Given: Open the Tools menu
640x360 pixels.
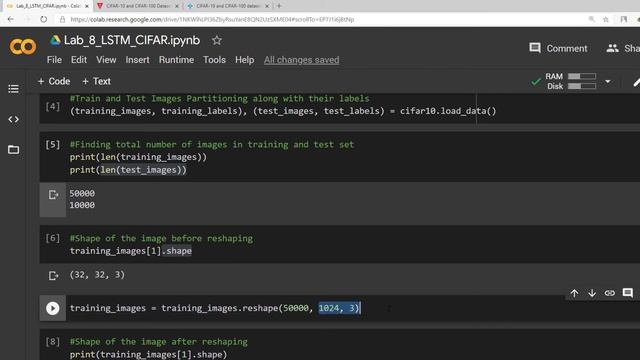Looking at the screenshot, I should point(214,60).
